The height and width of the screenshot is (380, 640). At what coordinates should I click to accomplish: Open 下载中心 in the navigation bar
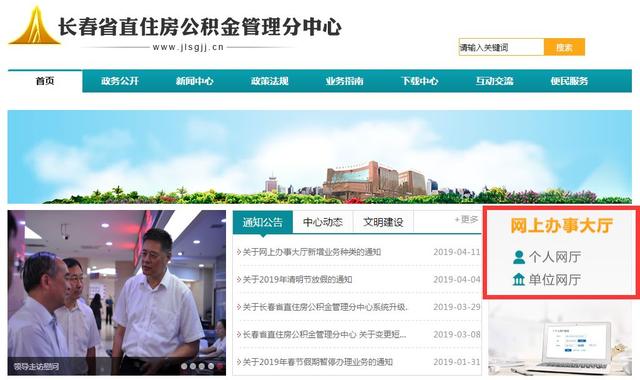click(x=419, y=81)
